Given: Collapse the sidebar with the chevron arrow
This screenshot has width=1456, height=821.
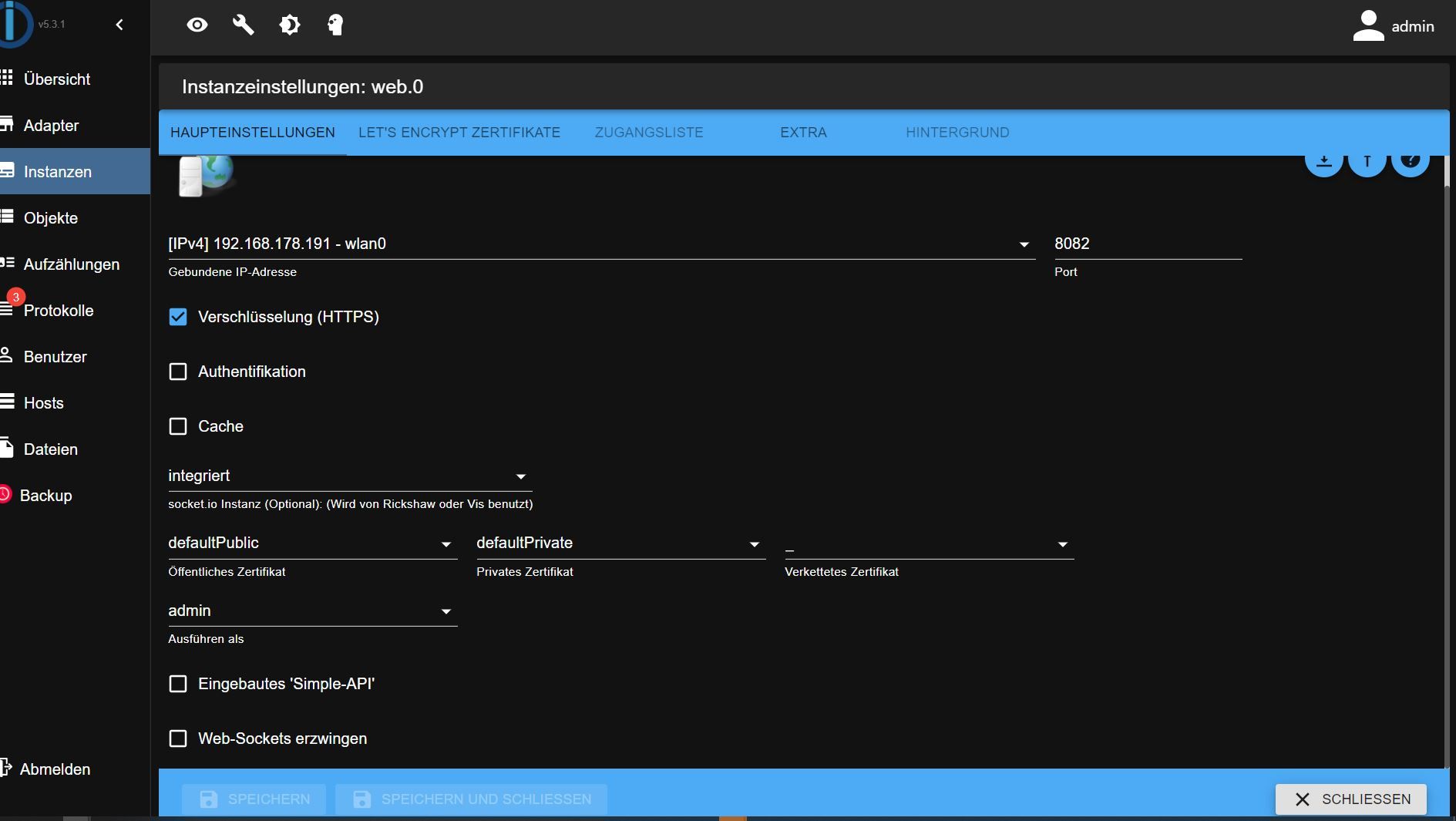Looking at the screenshot, I should click(119, 25).
